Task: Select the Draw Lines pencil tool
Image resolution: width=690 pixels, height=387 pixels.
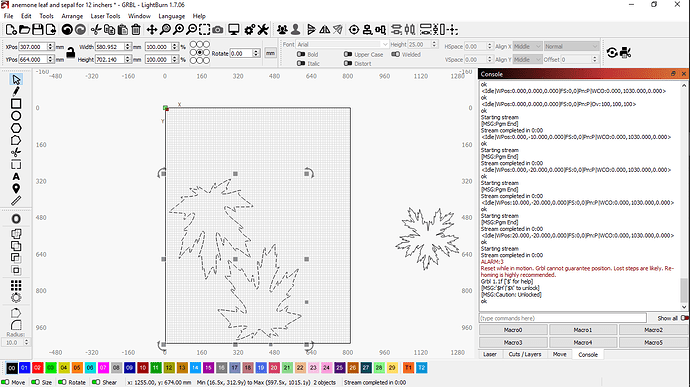Action: pos(16,92)
